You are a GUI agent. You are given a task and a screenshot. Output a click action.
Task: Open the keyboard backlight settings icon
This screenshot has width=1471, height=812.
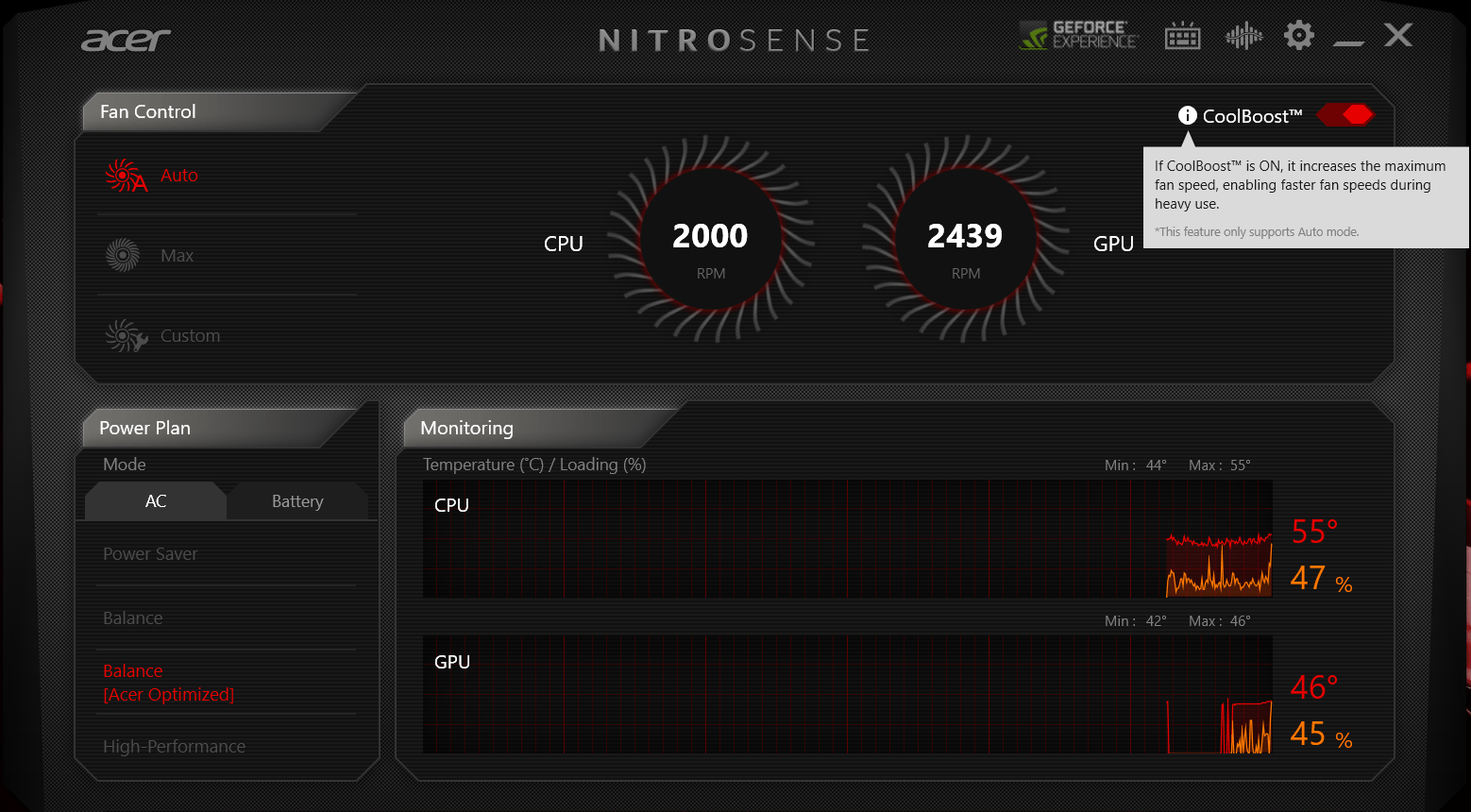[x=1182, y=37]
